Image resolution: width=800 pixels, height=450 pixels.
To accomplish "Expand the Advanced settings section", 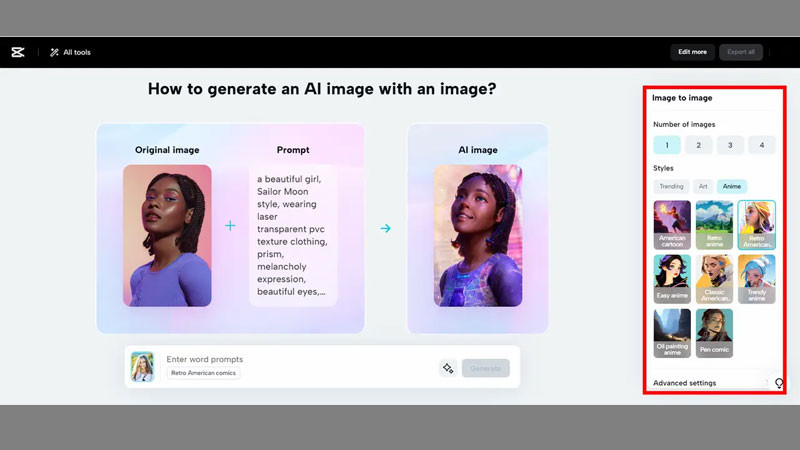I will click(x=685, y=383).
